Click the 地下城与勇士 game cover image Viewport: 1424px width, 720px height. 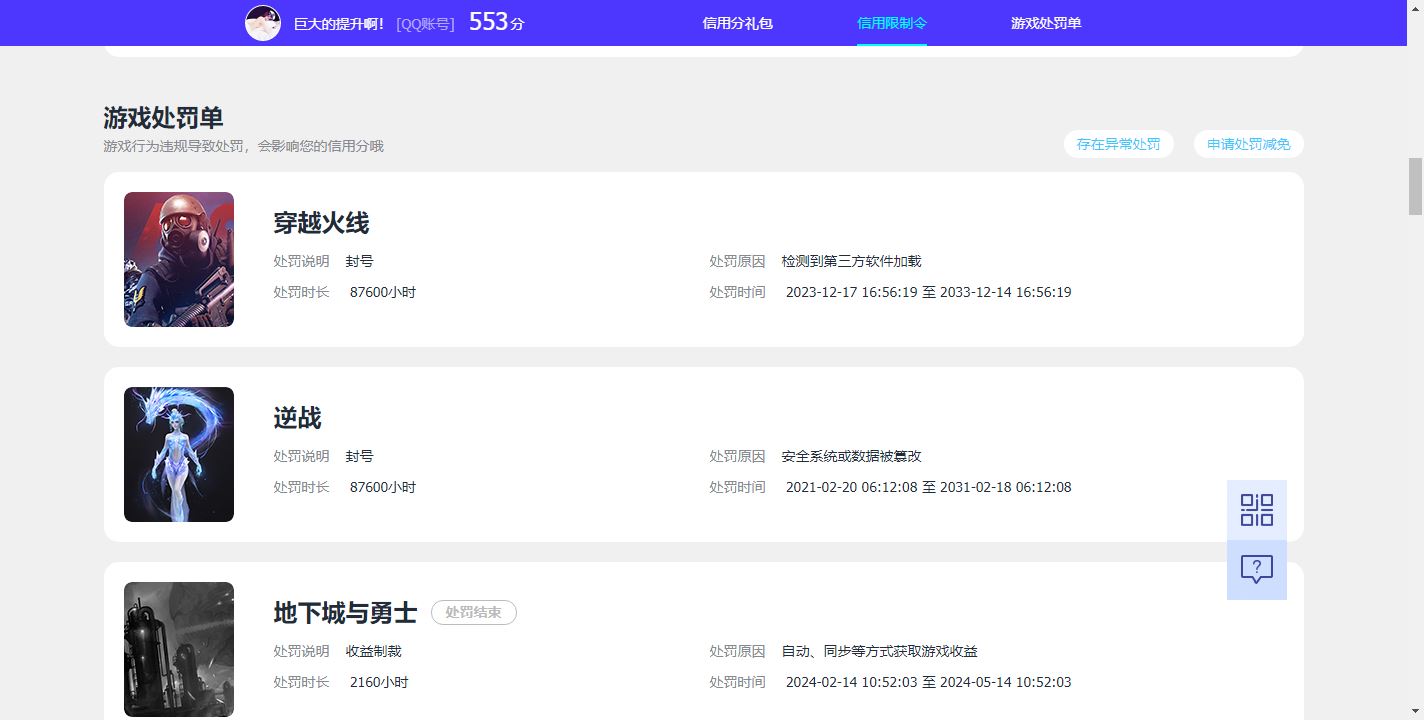tap(178, 648)
